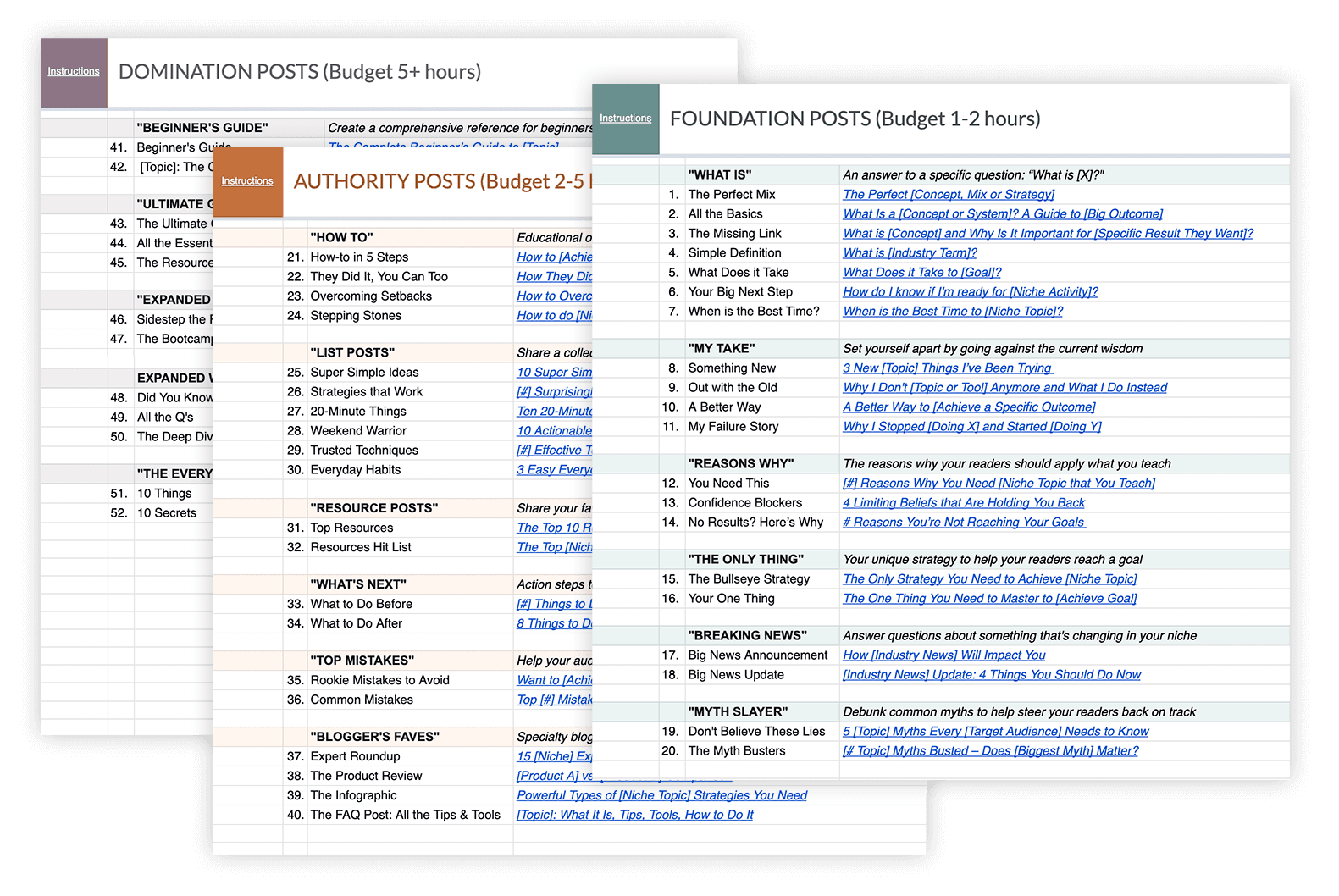Click 'How do I know if I'm ready' link

tap(971, 292)
